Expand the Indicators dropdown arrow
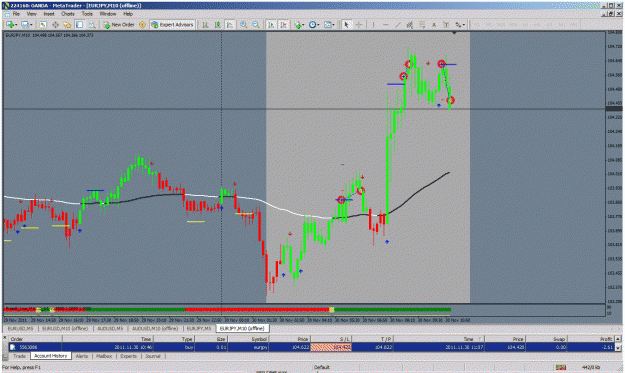Viewport: 625px width, 373px height. (x=304, y=25)
